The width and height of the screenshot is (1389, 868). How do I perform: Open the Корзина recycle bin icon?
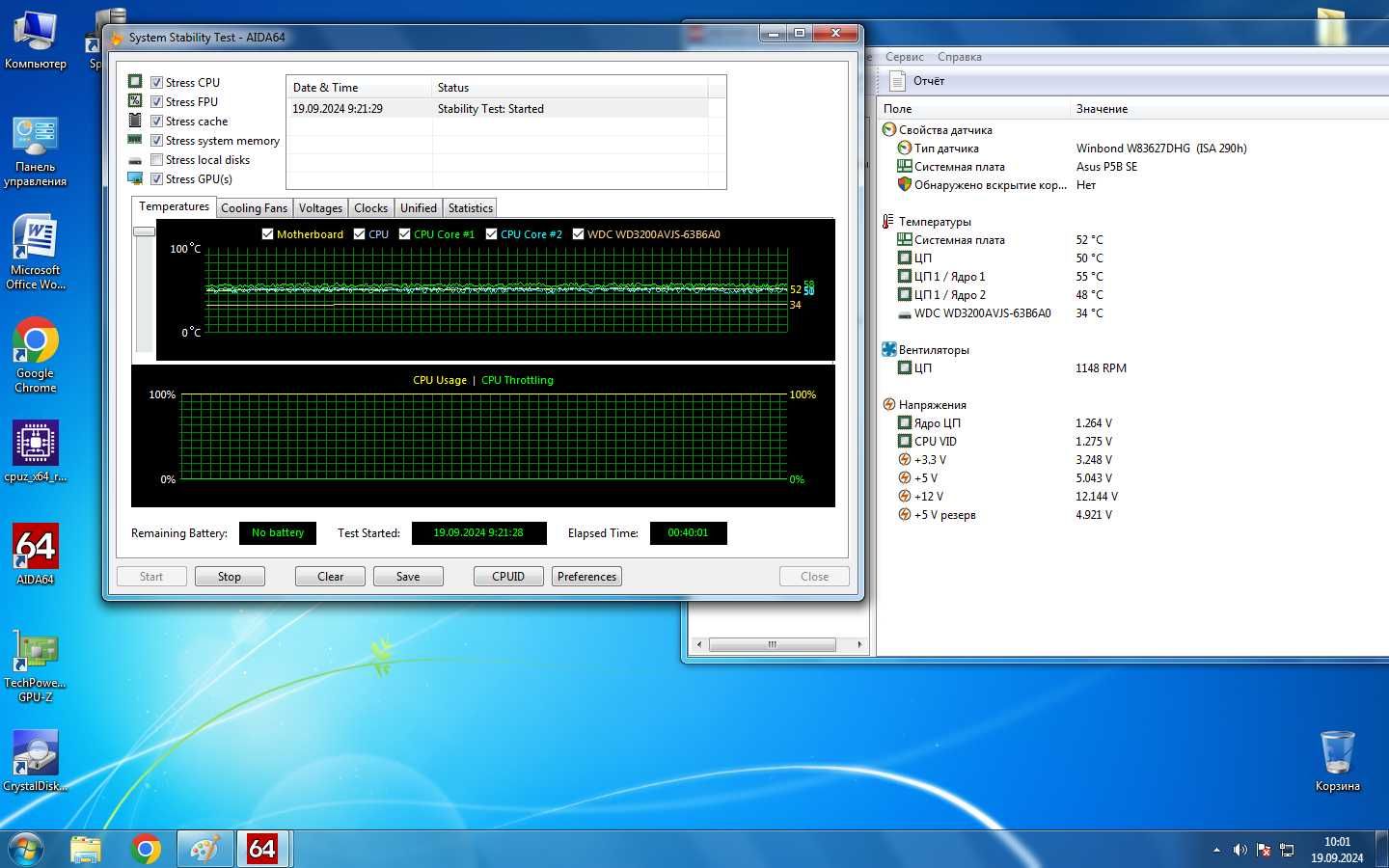click(1338, 760)
